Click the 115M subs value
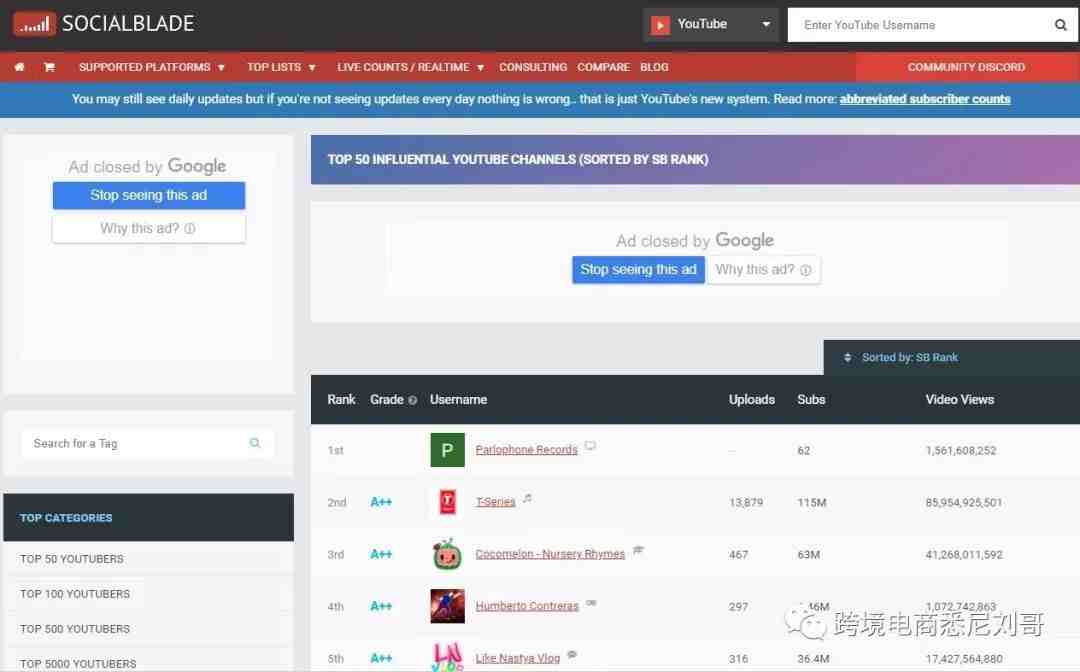 coord(811,503)
